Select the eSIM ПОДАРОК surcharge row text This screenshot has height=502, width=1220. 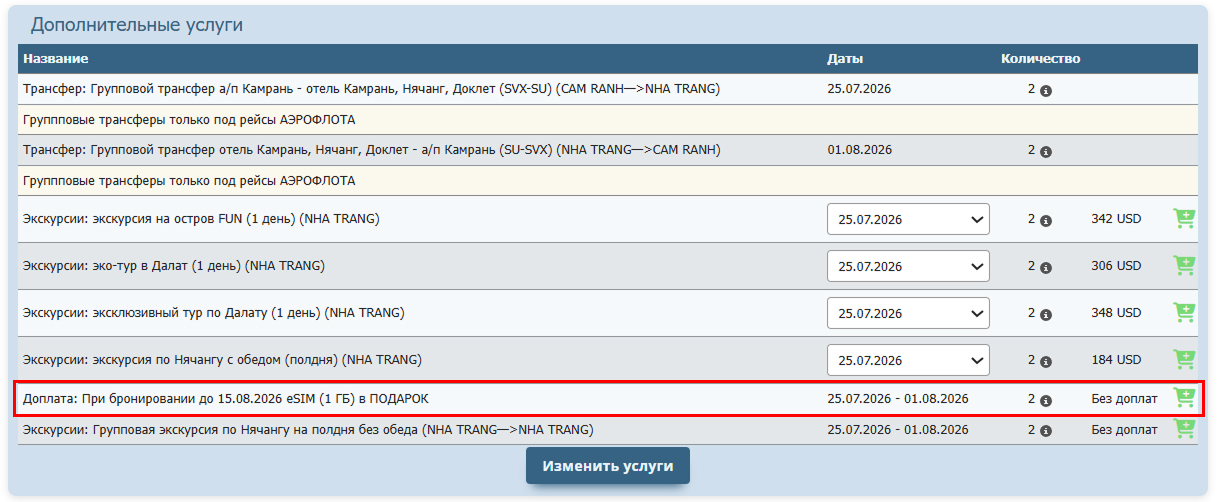pyautogui.click(x=225, y=399)
